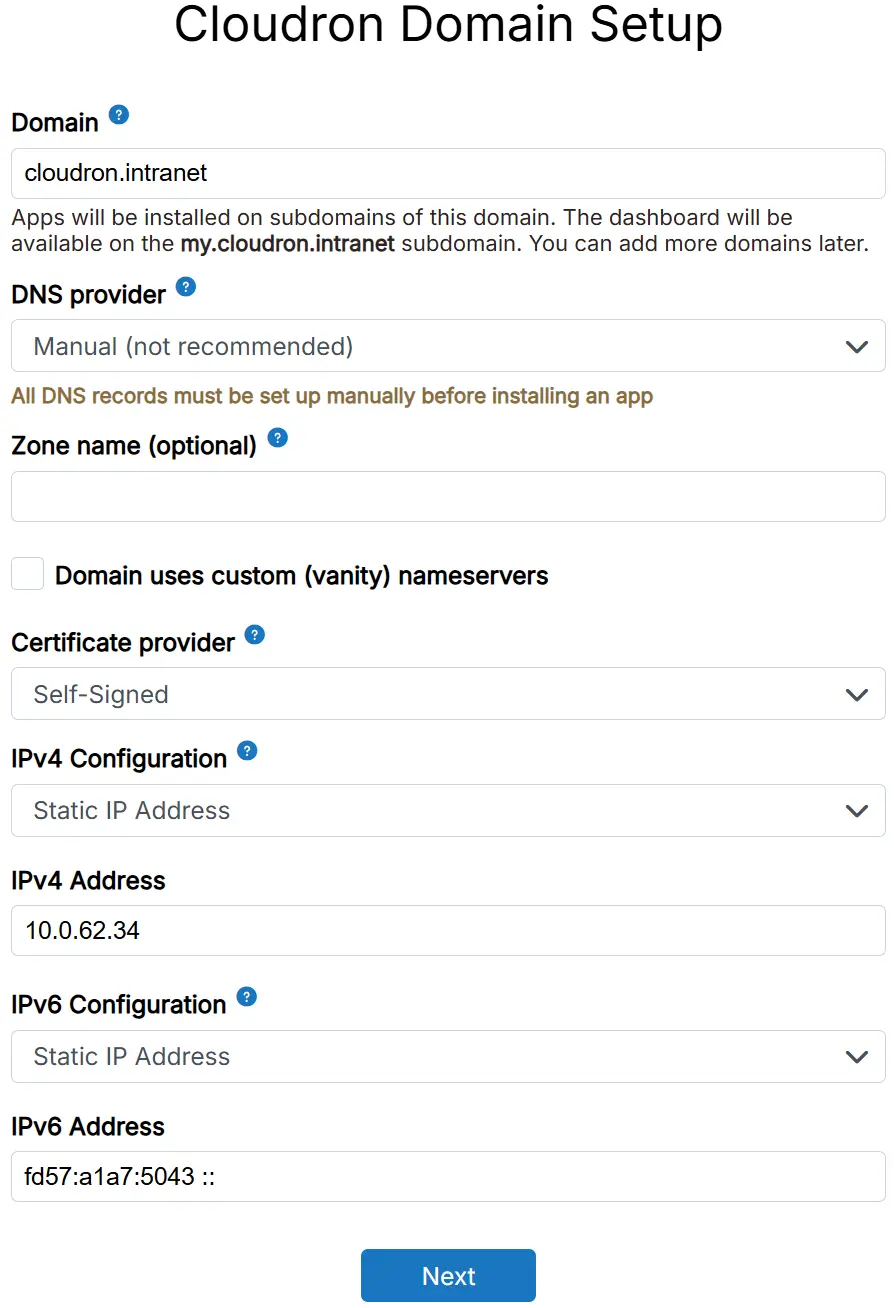Open the DNS provider dropdown
Screen dimensions: 894x1308
click(x=447, y=346)
